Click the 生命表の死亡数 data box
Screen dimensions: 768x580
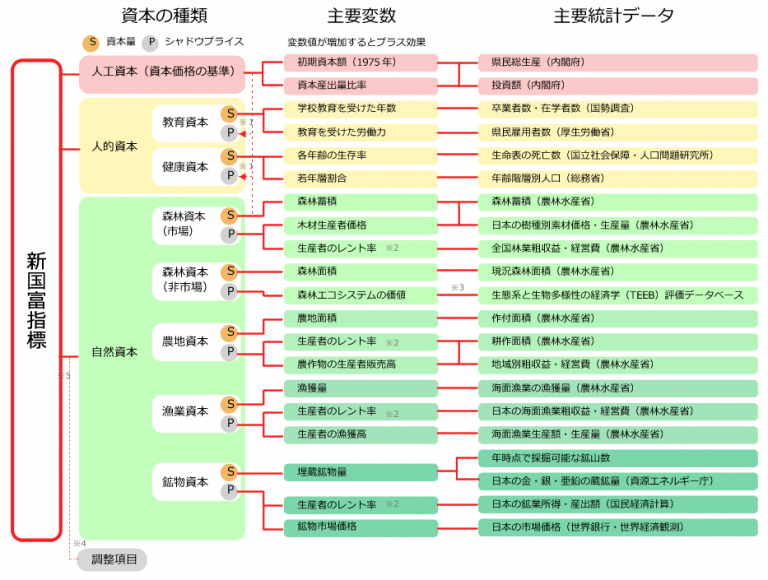(618, 155)
